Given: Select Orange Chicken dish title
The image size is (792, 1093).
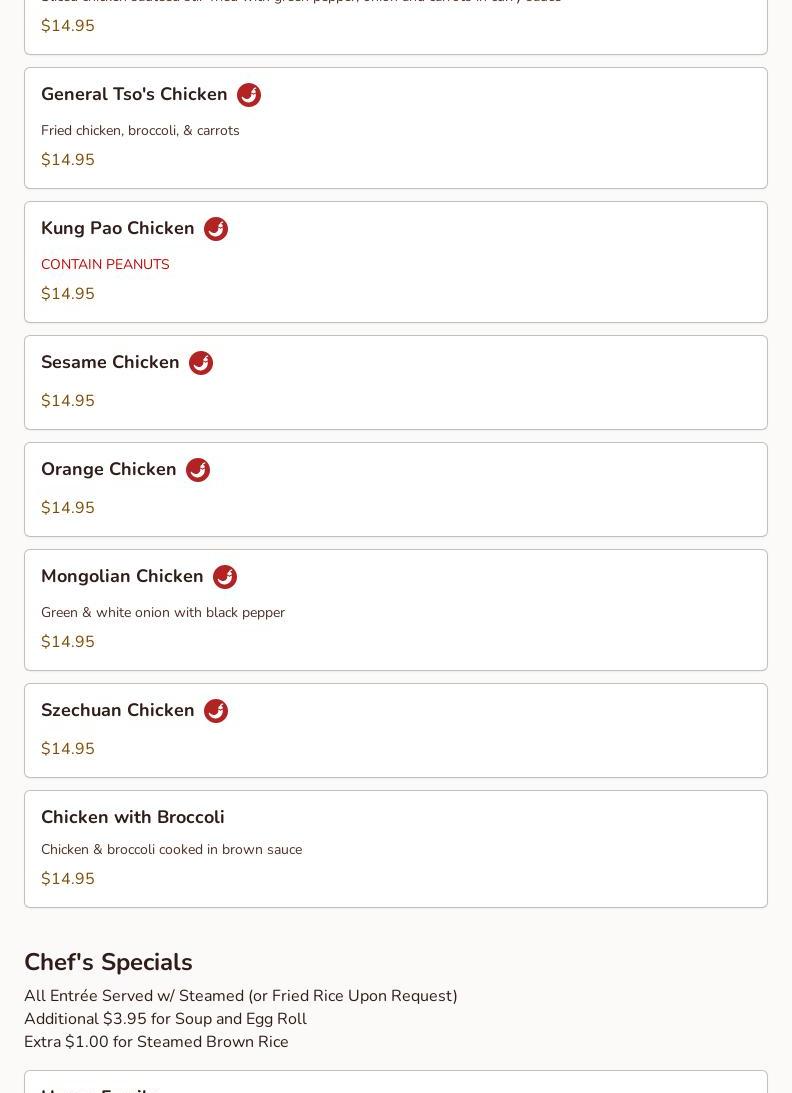Looking at the screenshot, I should (109, 469).
